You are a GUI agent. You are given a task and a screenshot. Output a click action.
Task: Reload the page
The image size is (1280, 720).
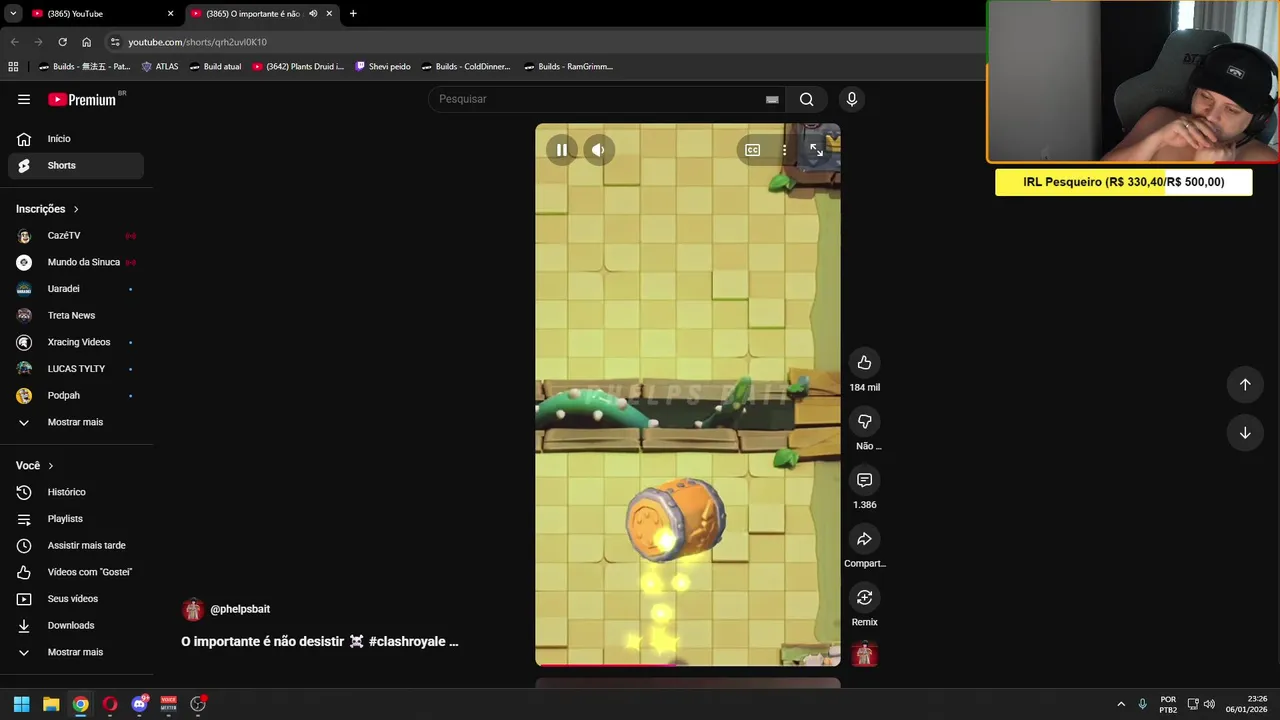coord(62,42)
